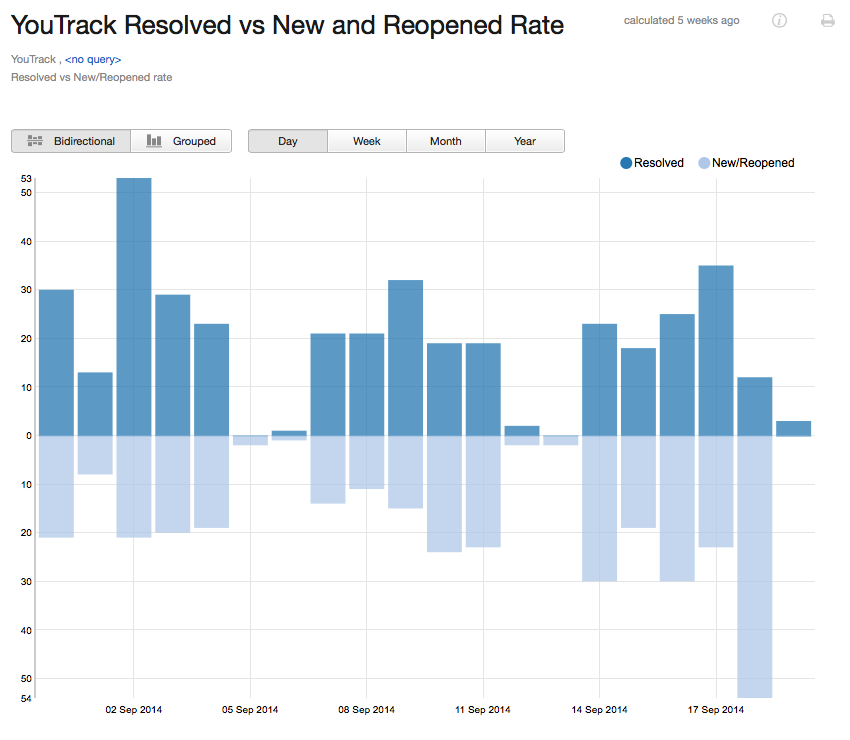The image size is (850, 740).
Task: Click the Grouped bars view icon
Action: pyautogui.click(x=155, y=141)
